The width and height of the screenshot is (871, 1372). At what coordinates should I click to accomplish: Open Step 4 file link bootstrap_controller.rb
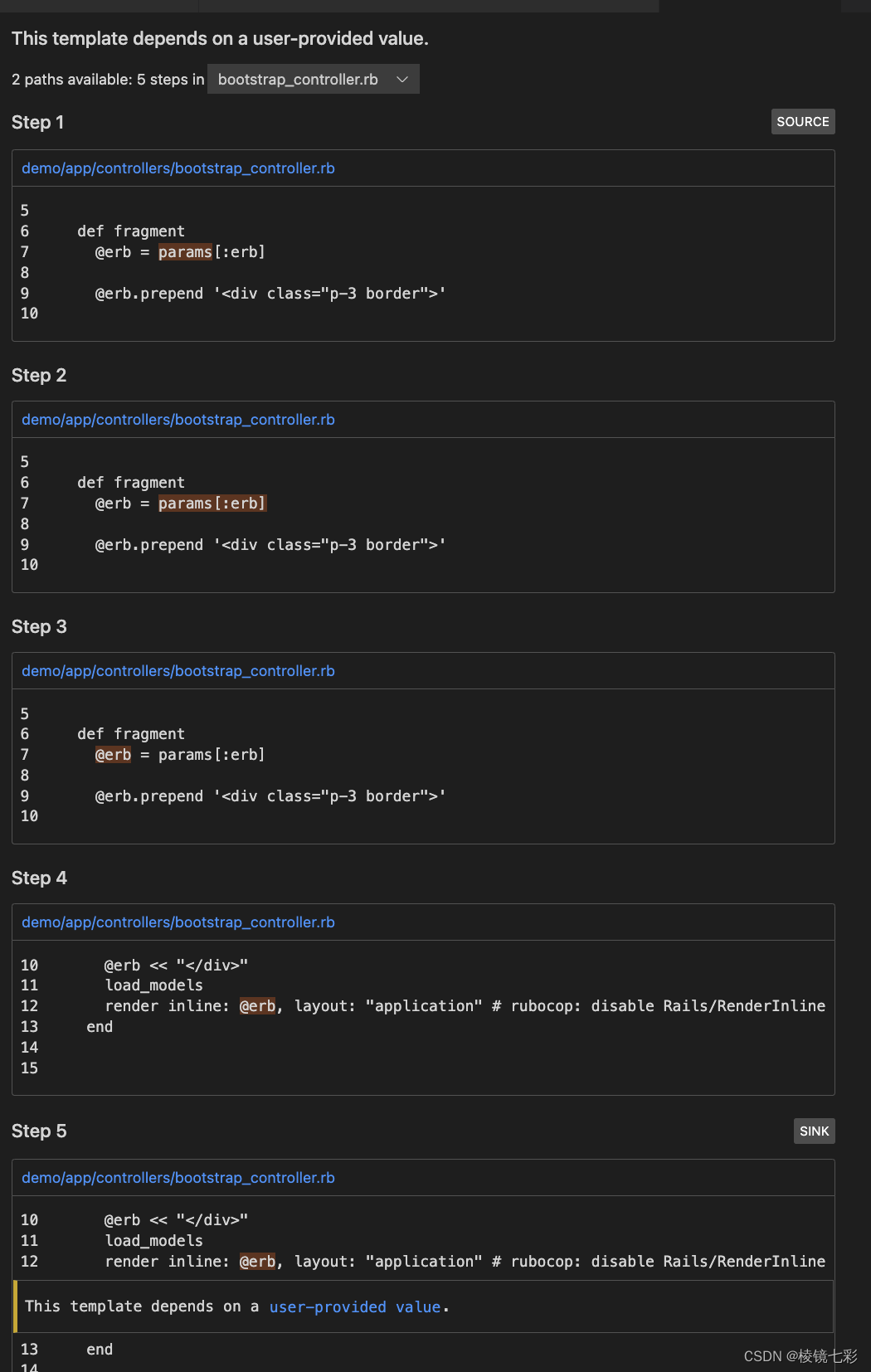(x=178, y=922)
